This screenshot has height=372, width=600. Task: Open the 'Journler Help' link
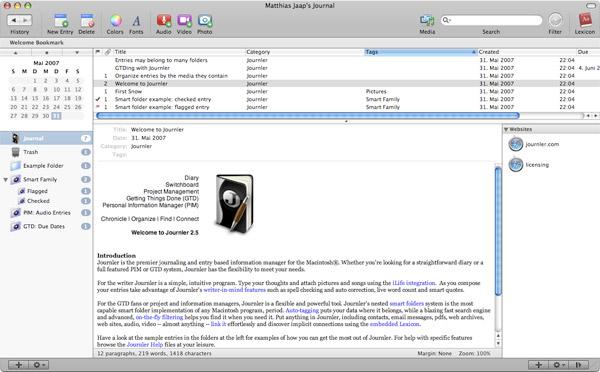145,345
